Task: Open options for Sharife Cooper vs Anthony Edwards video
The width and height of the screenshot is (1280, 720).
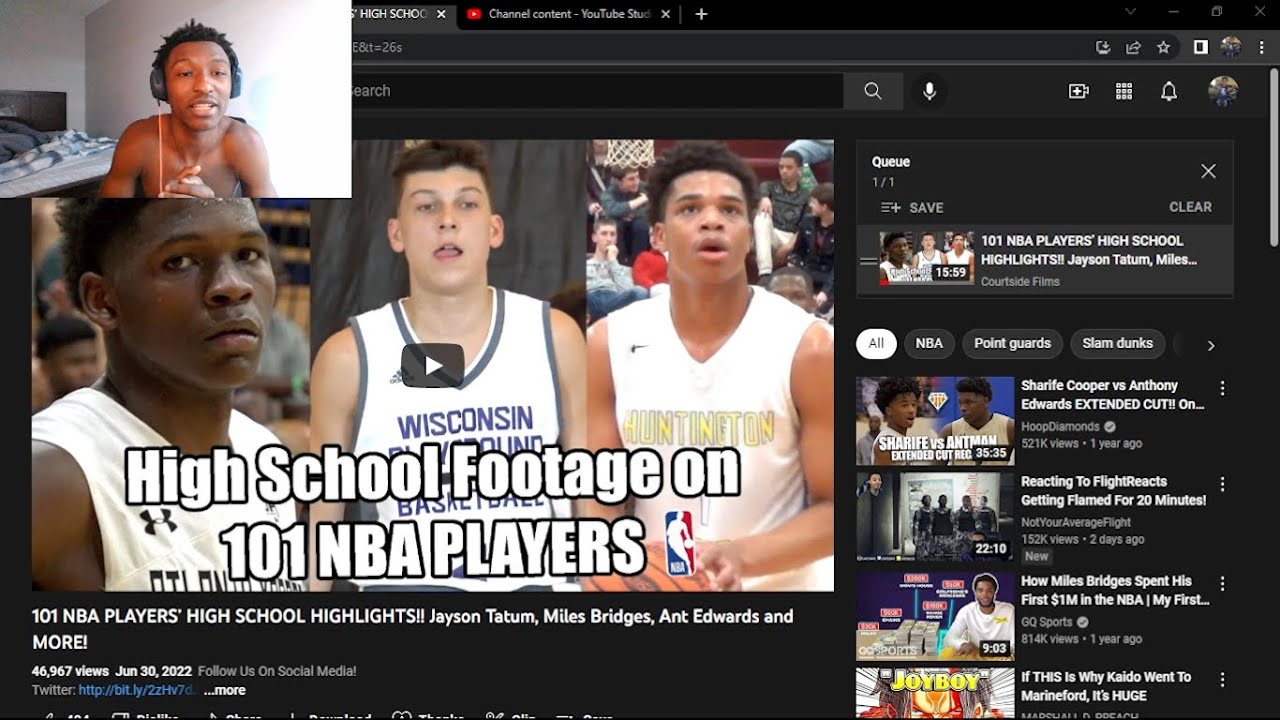Action: tap(1222, 388)
